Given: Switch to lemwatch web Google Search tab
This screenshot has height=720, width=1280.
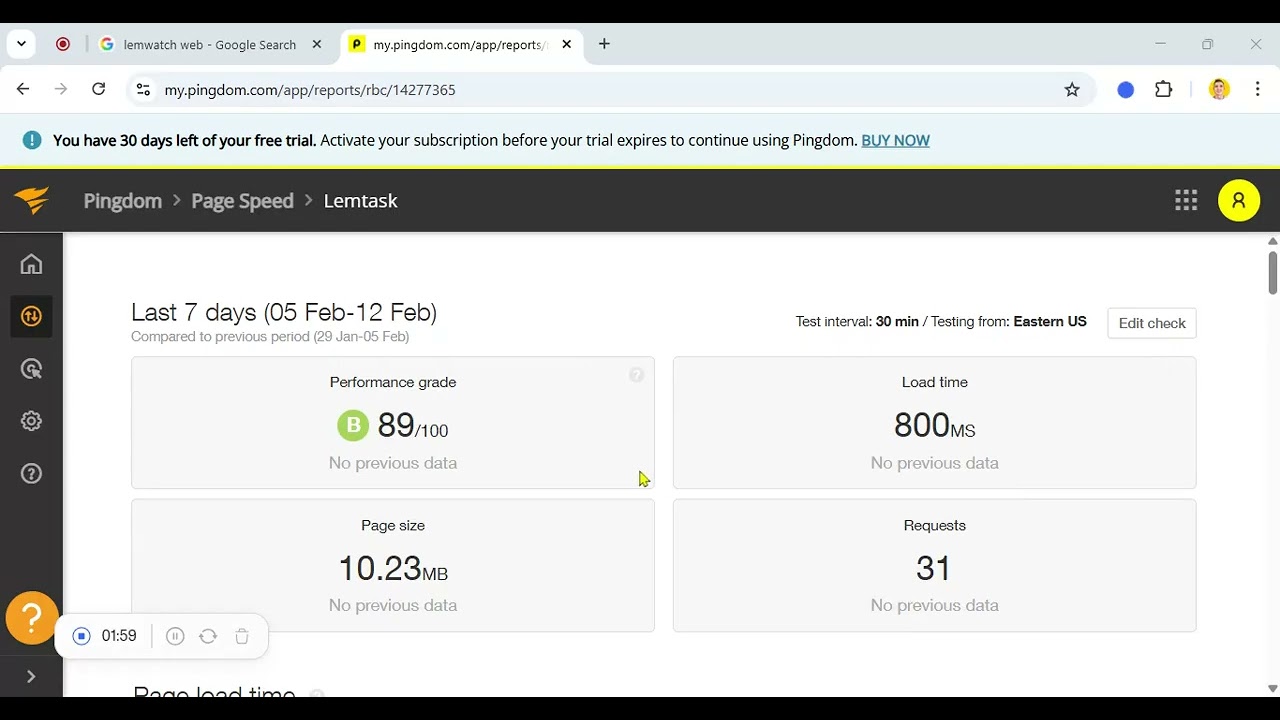Looking at the screenshot, I should click(x=210, y=45).
